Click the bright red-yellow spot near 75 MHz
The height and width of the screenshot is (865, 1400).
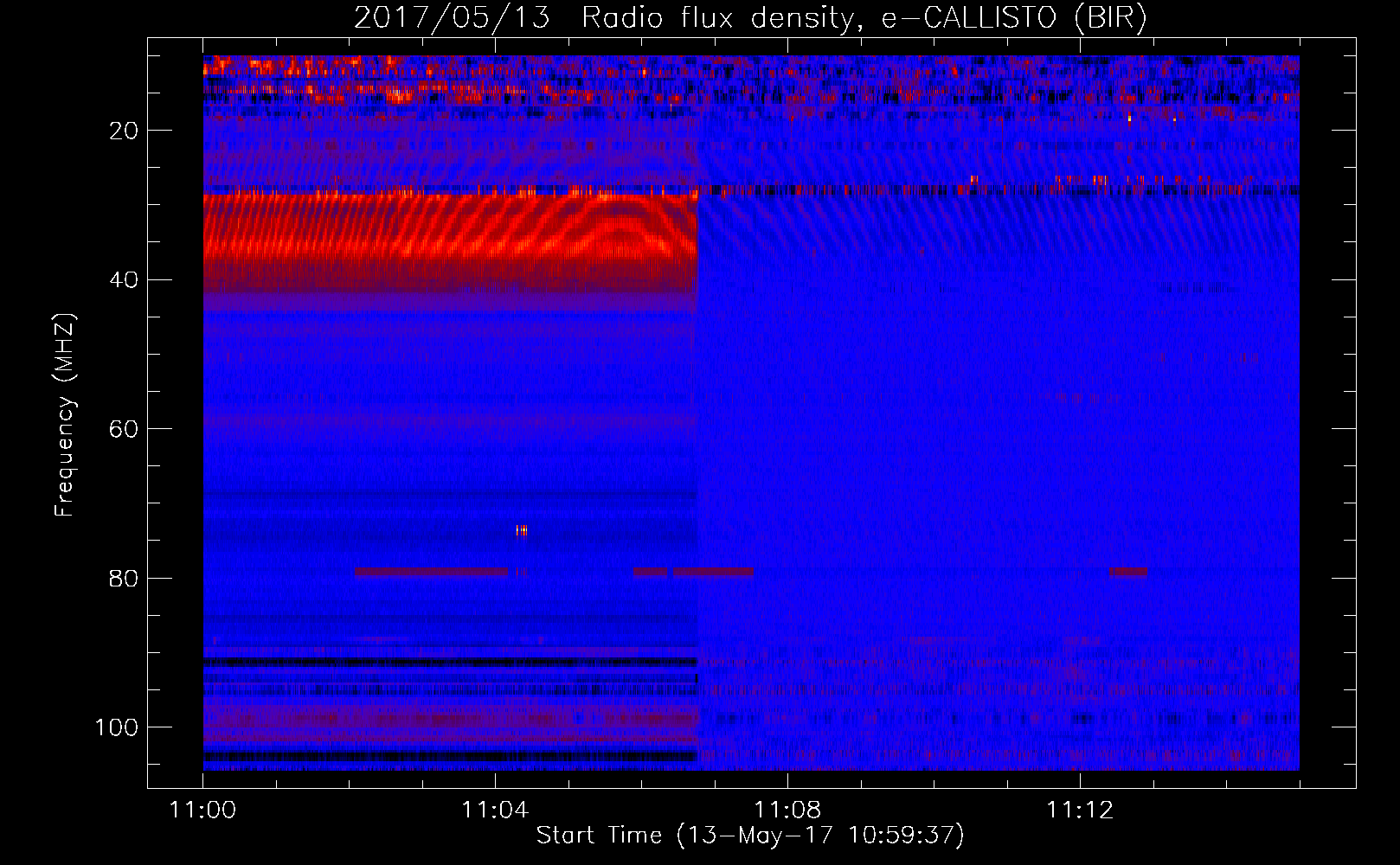(522, 530)
